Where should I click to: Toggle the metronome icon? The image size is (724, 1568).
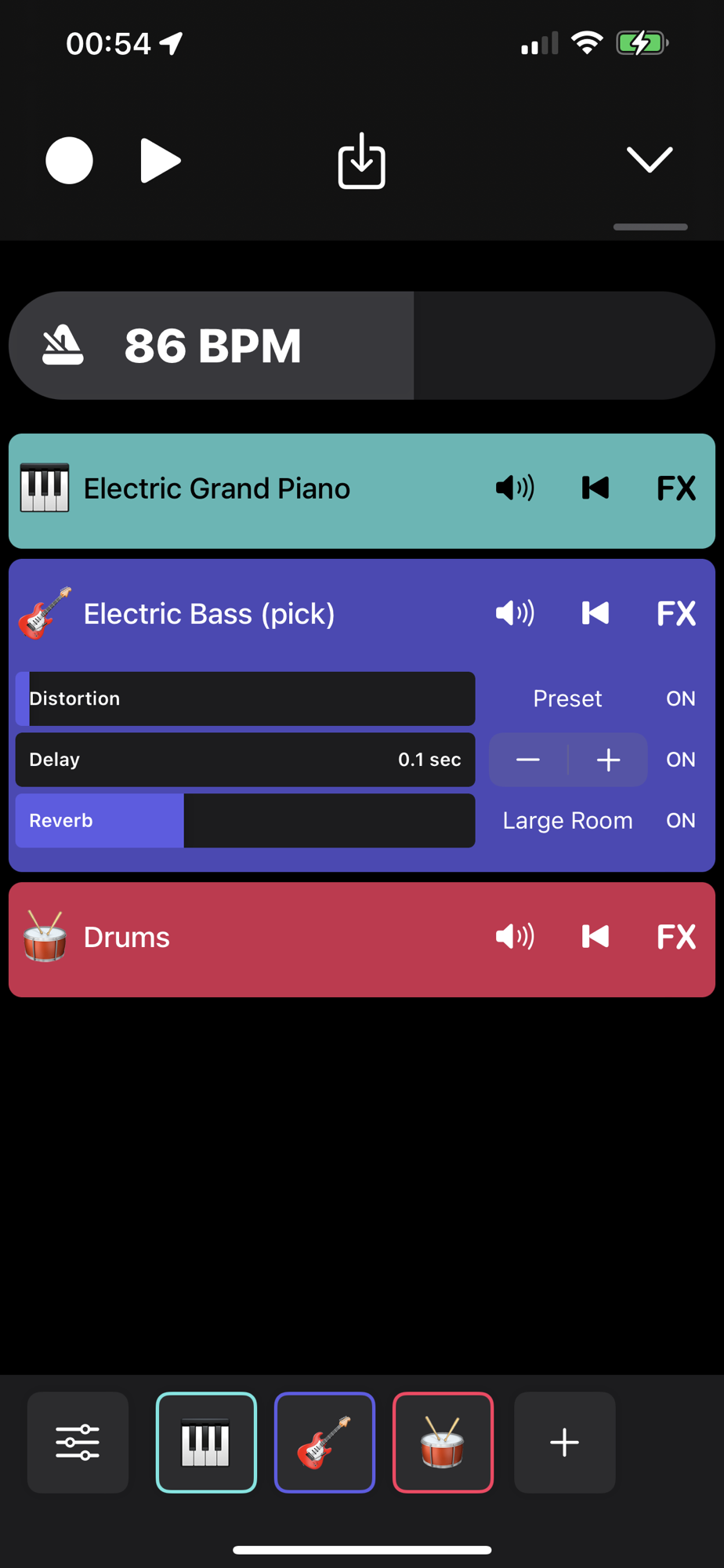coord(63,346)
